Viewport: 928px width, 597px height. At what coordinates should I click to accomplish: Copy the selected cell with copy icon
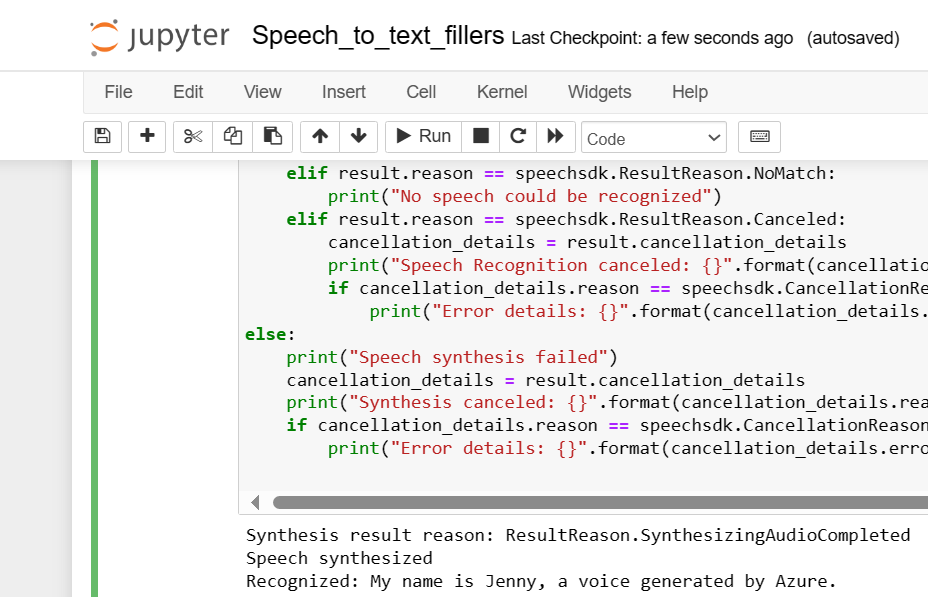click(x=232, y=137)
